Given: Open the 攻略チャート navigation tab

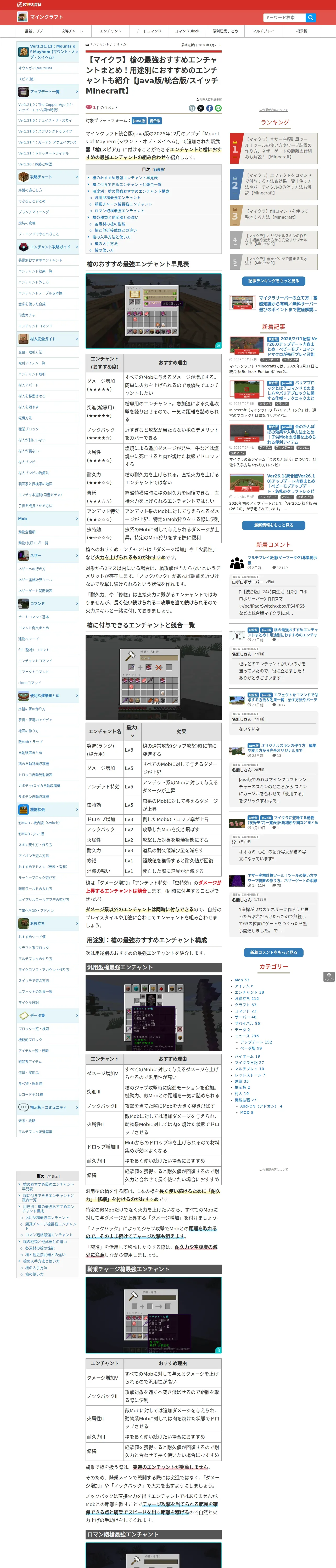Looking at the screenshot, I should point(72,31).
